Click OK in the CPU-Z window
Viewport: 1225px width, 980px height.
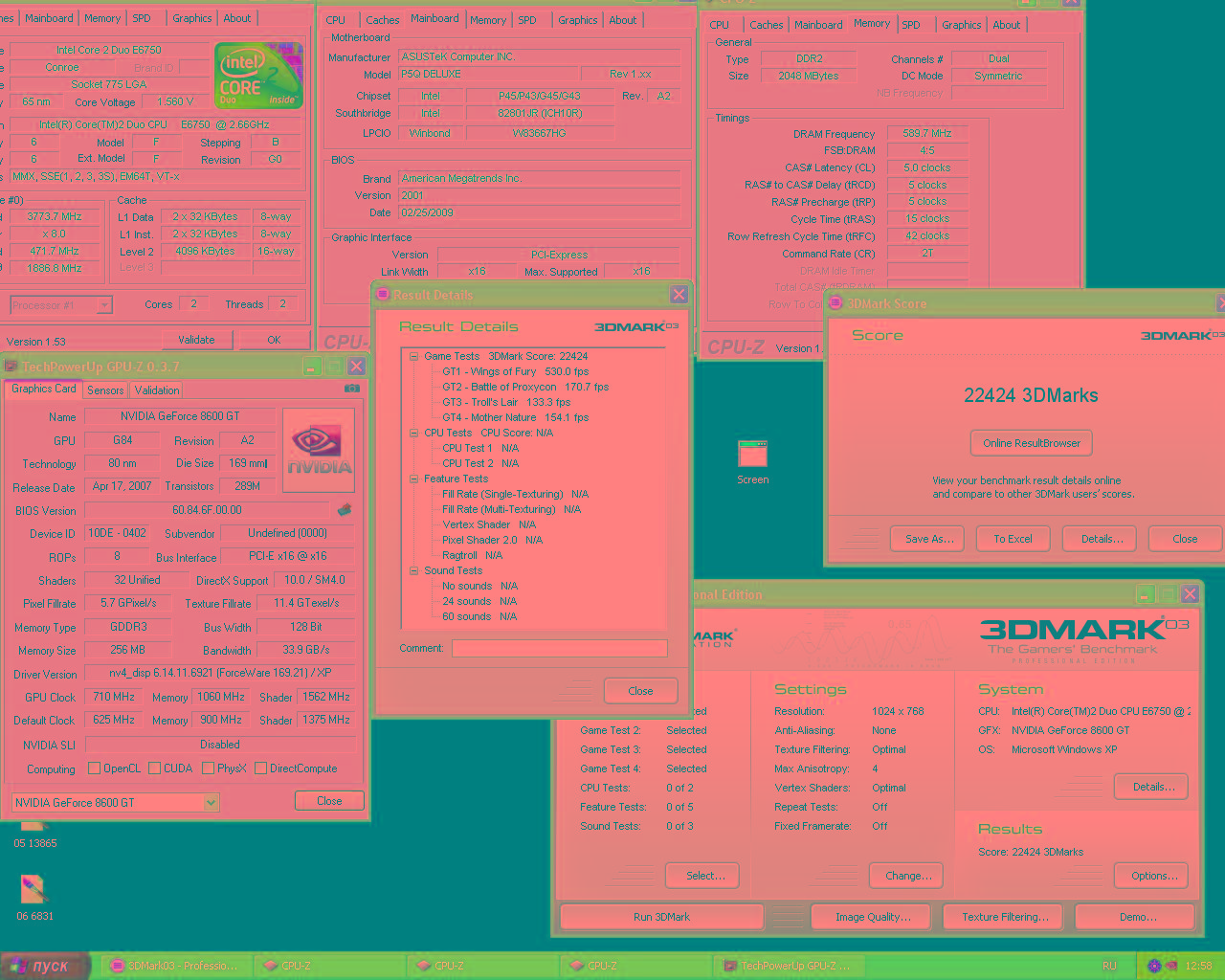(275, 340)
